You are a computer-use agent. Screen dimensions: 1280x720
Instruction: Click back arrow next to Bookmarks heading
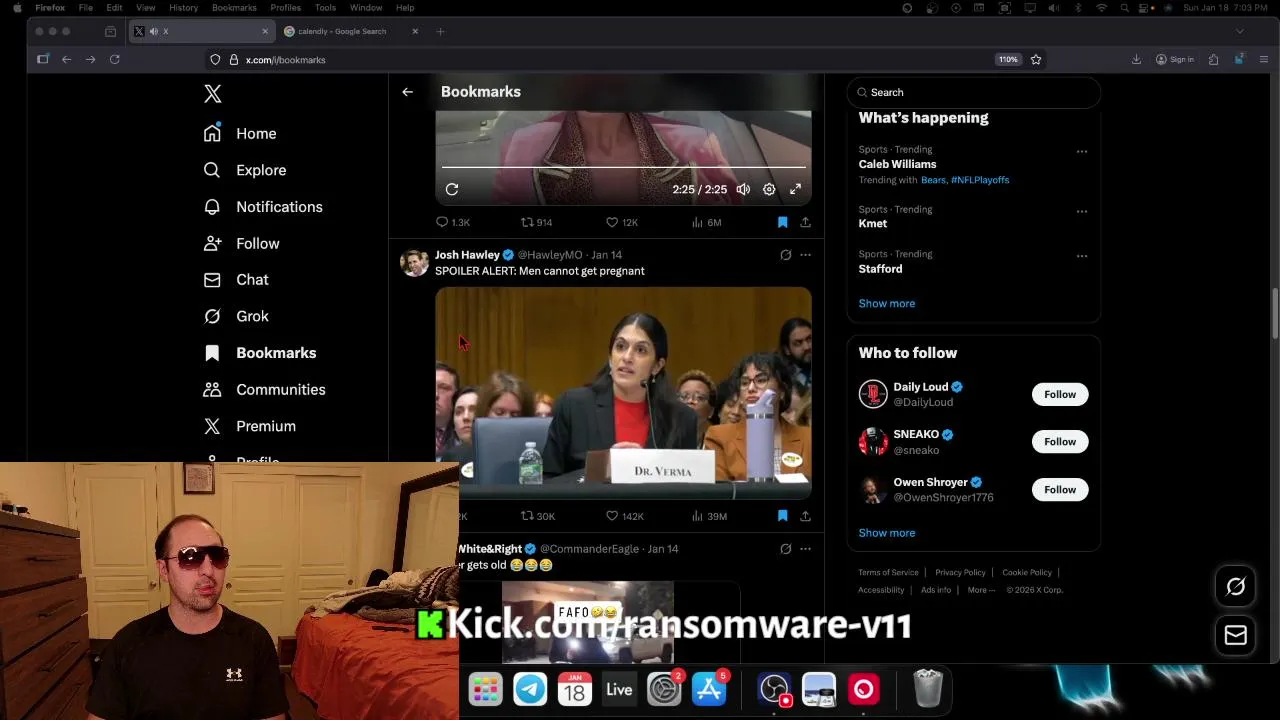pyautogui.click(x=407, y=92)
